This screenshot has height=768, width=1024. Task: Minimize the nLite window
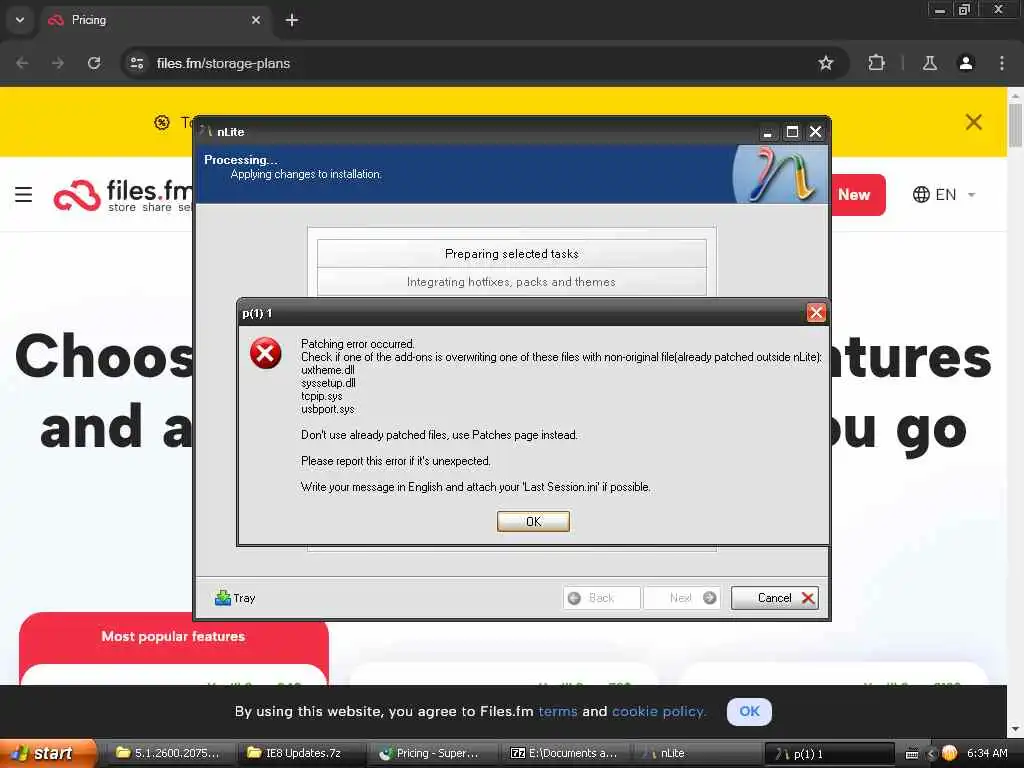point(768,132)
